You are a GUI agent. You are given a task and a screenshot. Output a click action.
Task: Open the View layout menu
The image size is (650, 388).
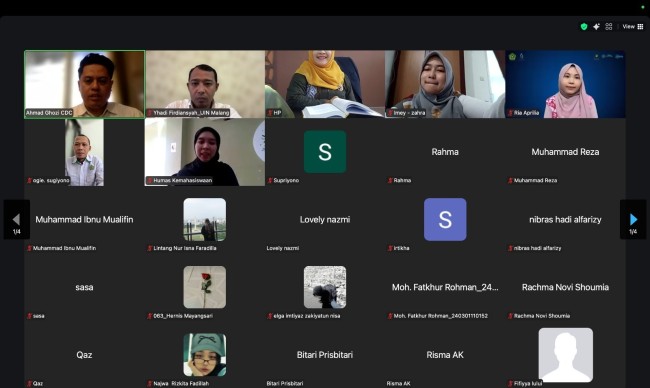point(633,27)
